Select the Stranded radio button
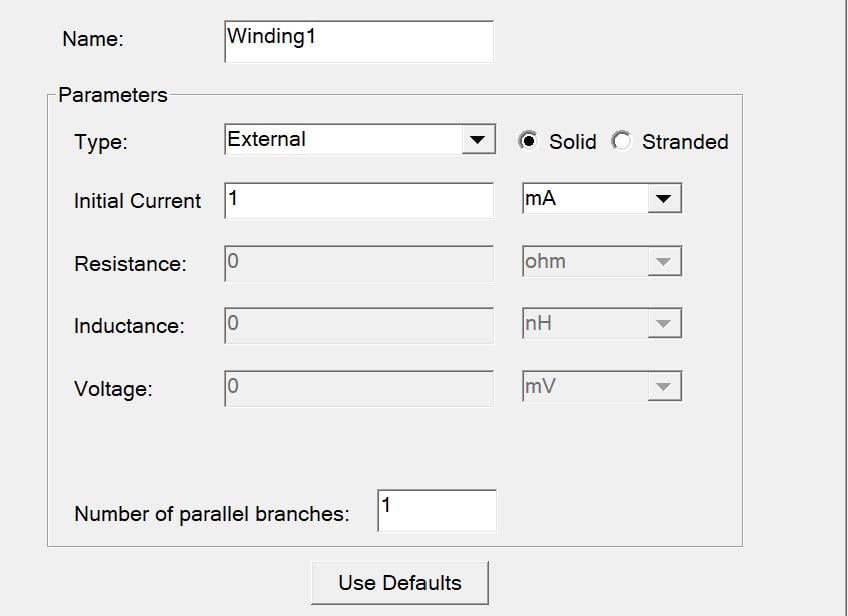 622,141
